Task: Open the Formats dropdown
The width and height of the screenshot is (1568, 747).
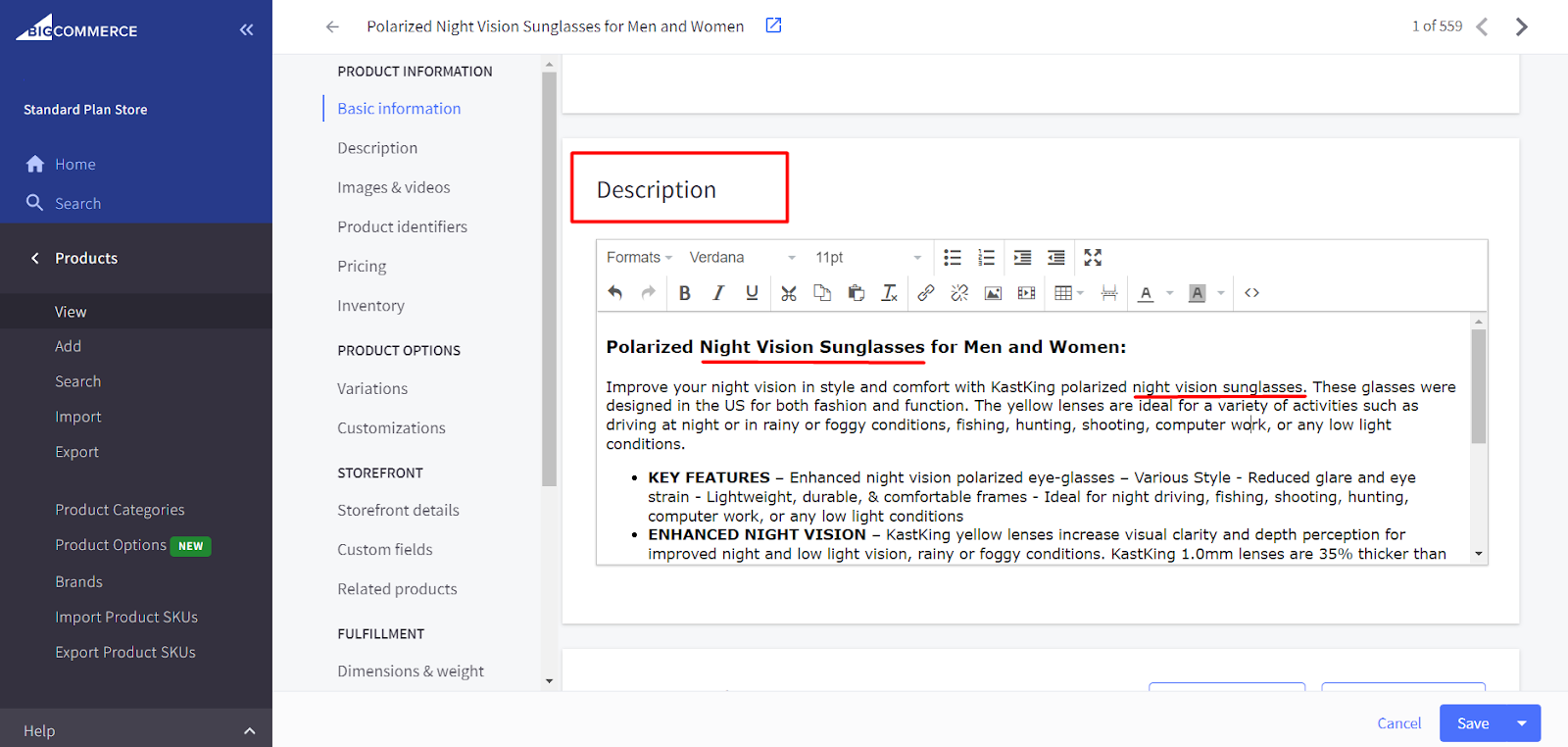Action: click(x=639, y=258)
